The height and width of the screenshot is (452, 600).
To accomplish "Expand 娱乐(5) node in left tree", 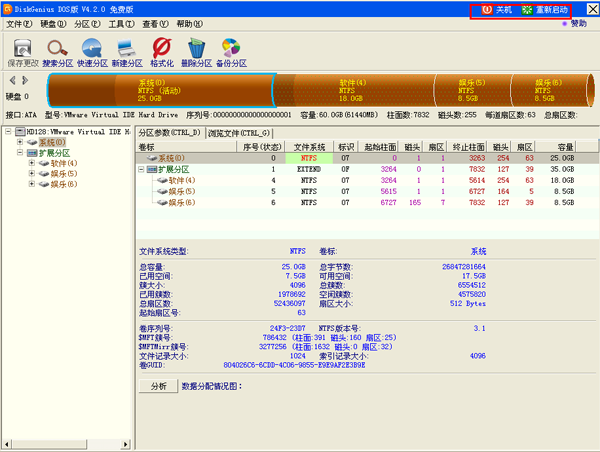I will coord(32,173).
